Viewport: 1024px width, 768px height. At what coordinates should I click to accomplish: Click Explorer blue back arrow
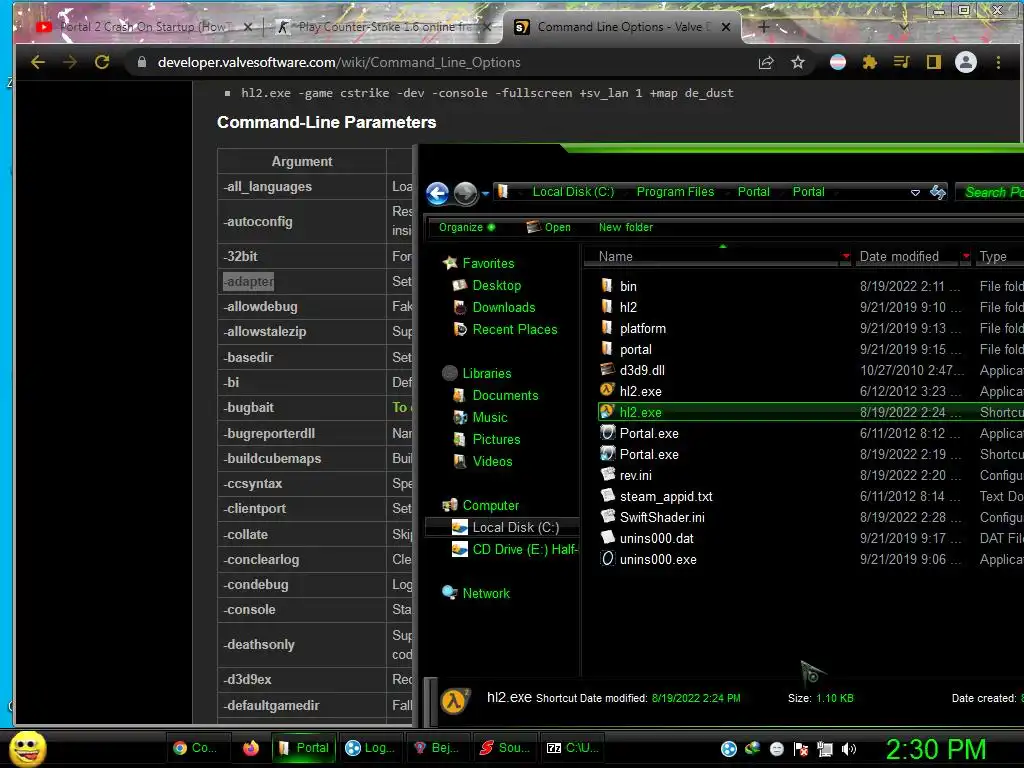click(x=438, y=193)
